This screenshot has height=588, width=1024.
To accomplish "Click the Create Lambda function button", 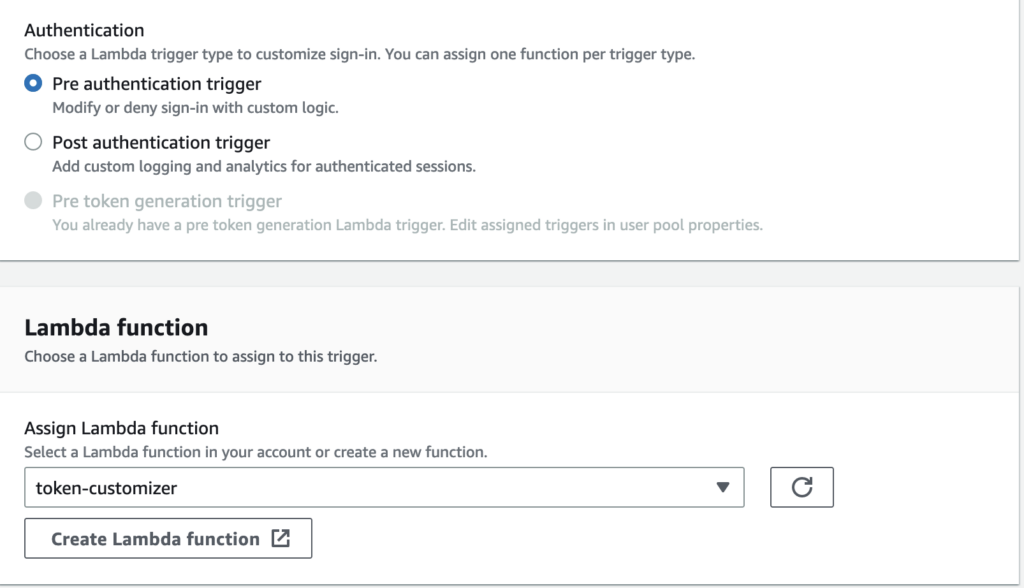I will (x=168, y=538).
